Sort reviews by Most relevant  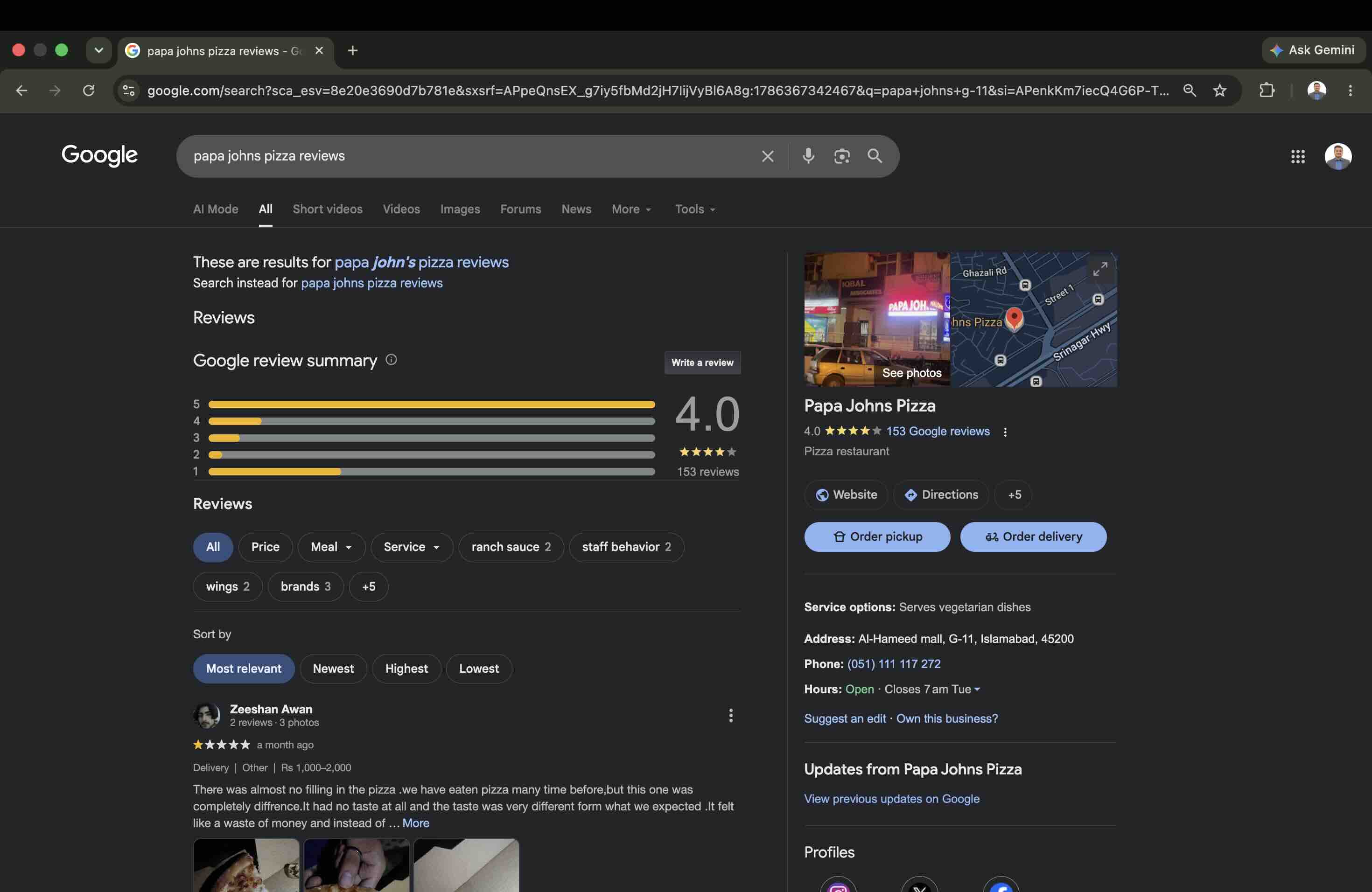243,669
